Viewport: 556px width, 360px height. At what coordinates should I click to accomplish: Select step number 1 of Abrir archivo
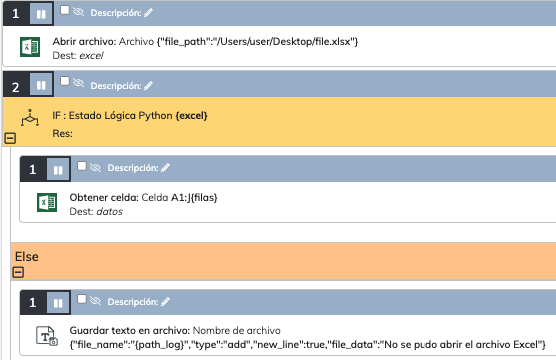(16, 14)
